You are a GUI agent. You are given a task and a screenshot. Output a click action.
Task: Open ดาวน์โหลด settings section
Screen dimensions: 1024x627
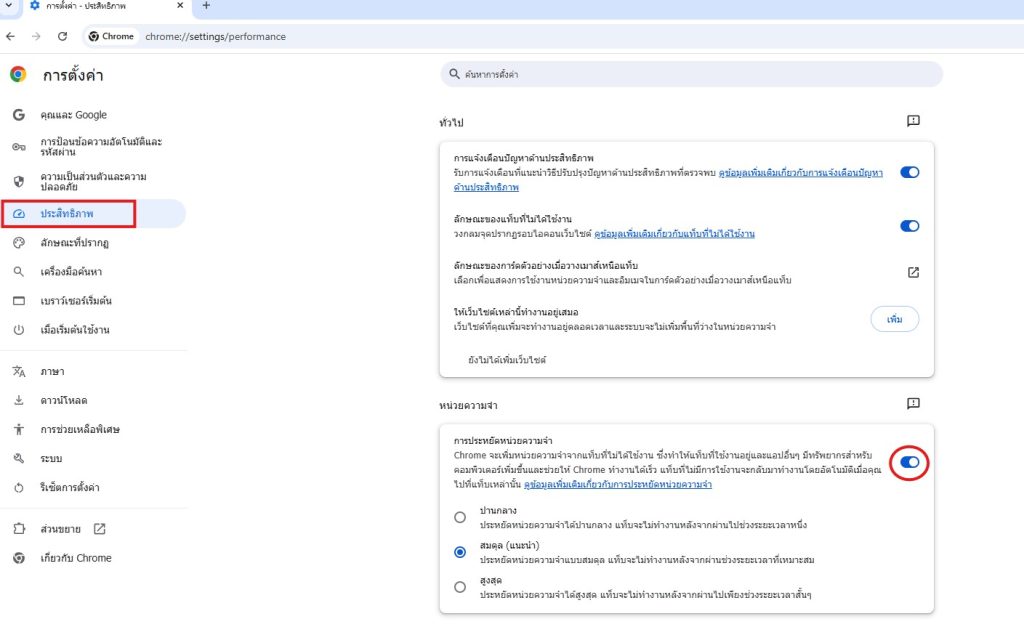(64, 400)
